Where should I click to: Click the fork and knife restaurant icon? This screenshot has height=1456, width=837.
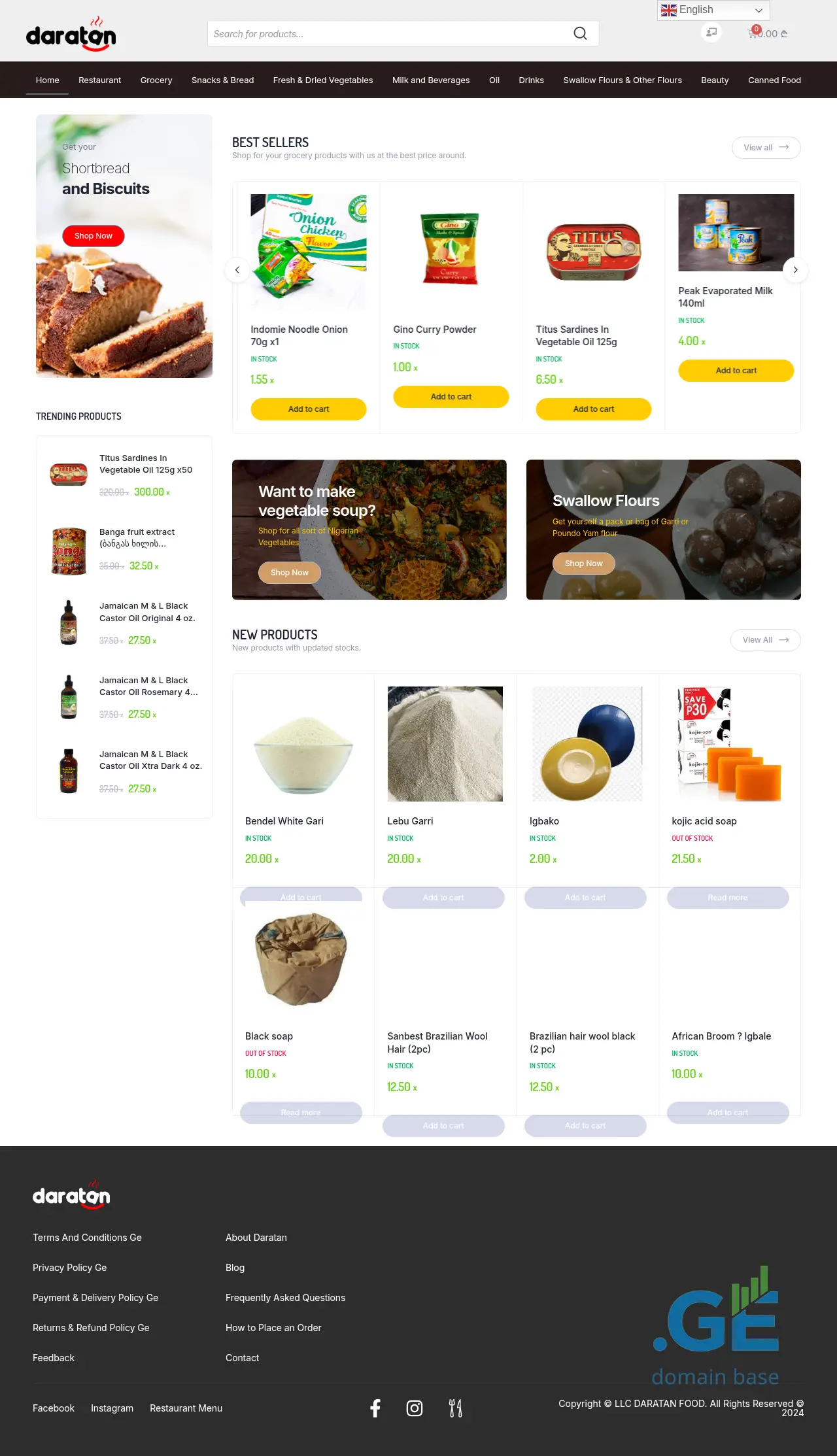point(455,1408)
